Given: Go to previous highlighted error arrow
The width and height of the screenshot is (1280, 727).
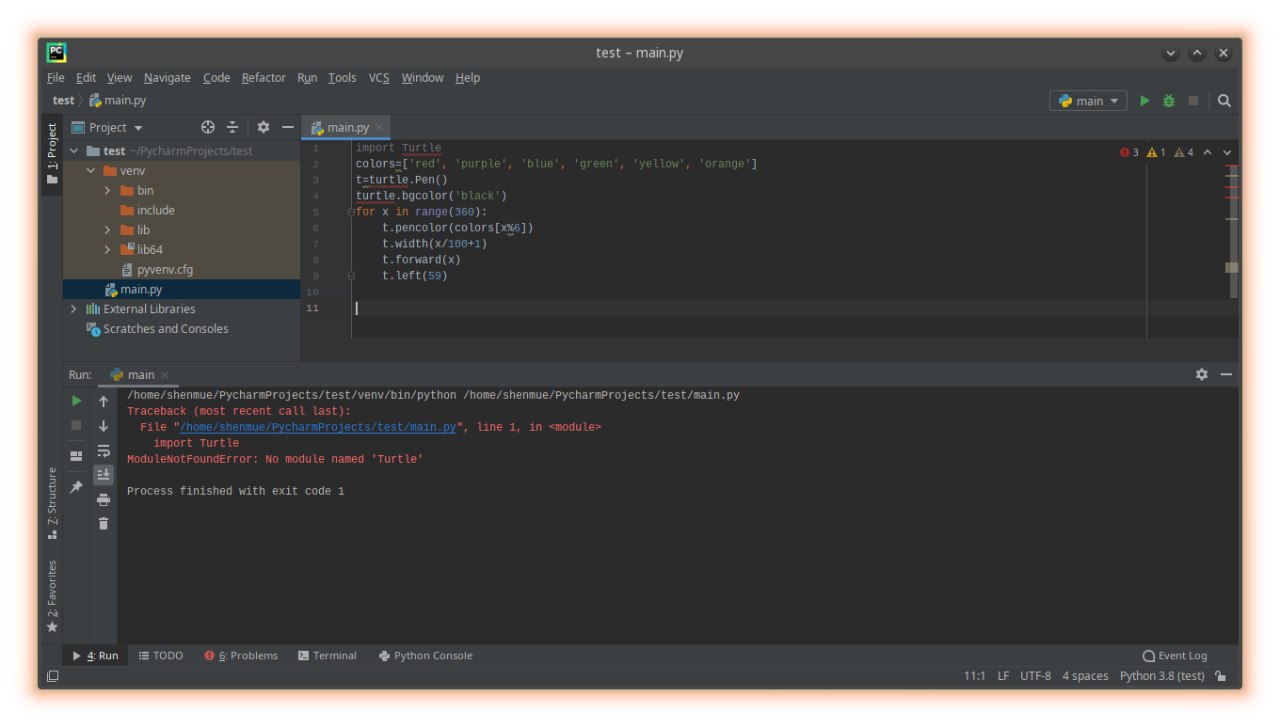Looking at the screenshot, I should point(1207,152).
